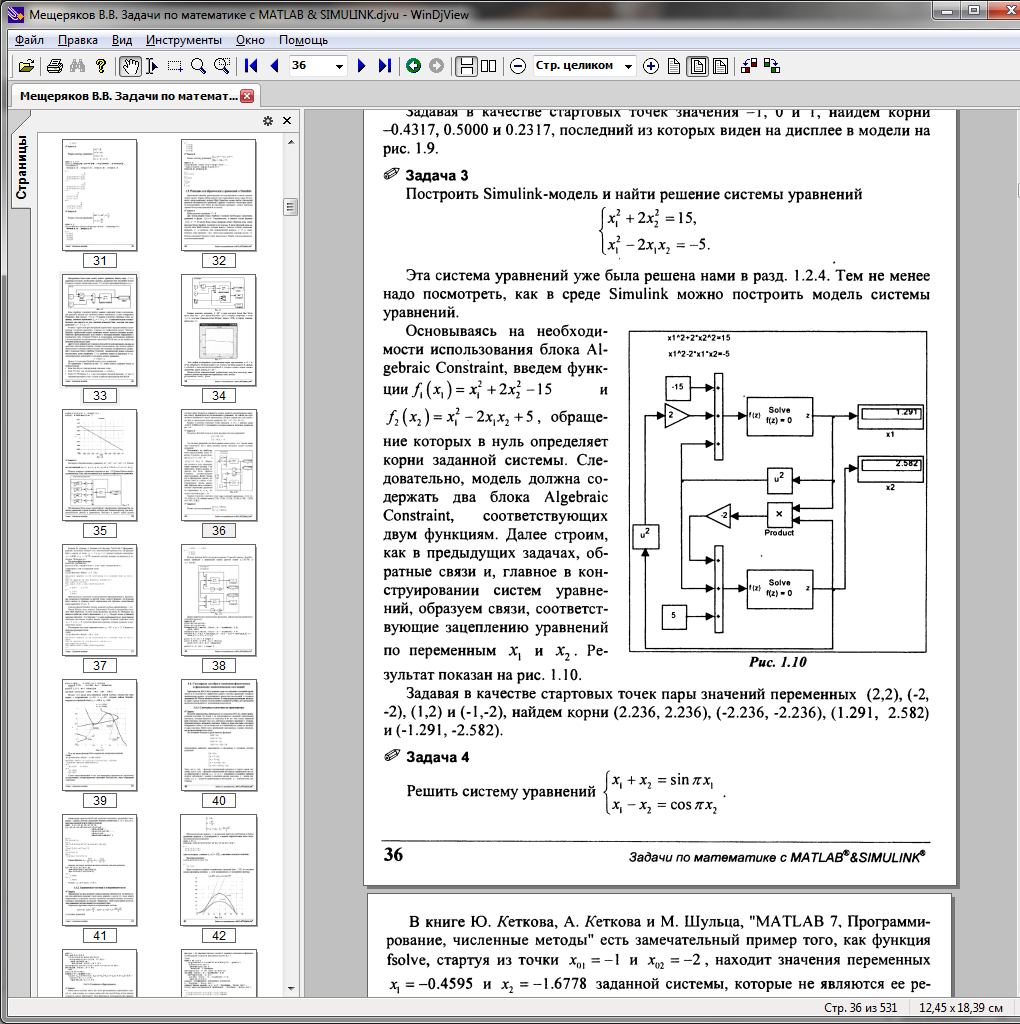Click the Print icon in toolbar
Viewport: 1020px width, 1024px height.
[x=56, y=66]
